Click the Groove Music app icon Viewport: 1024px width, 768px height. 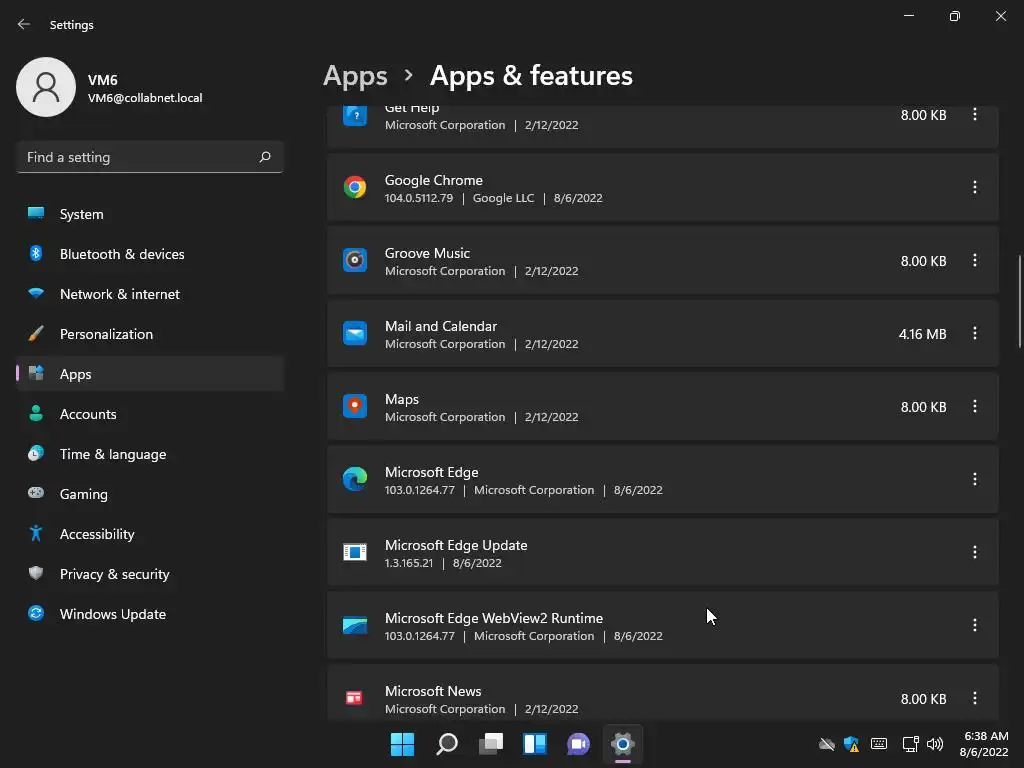click(x=355, y=261)
